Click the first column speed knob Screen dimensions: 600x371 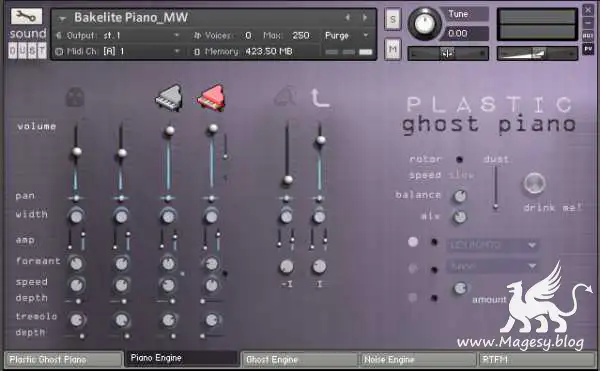[77, 285]
